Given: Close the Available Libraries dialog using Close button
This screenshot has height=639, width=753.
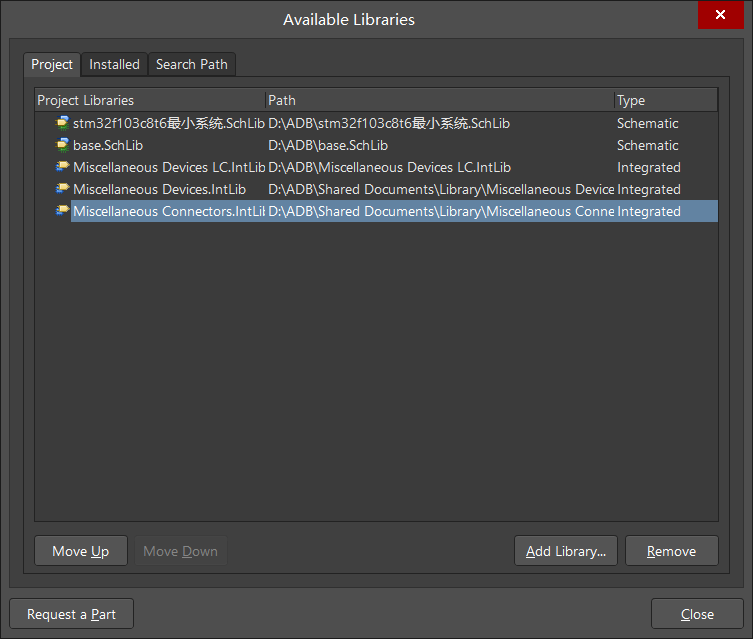Looking at the screenshot, I should [697, 614].
